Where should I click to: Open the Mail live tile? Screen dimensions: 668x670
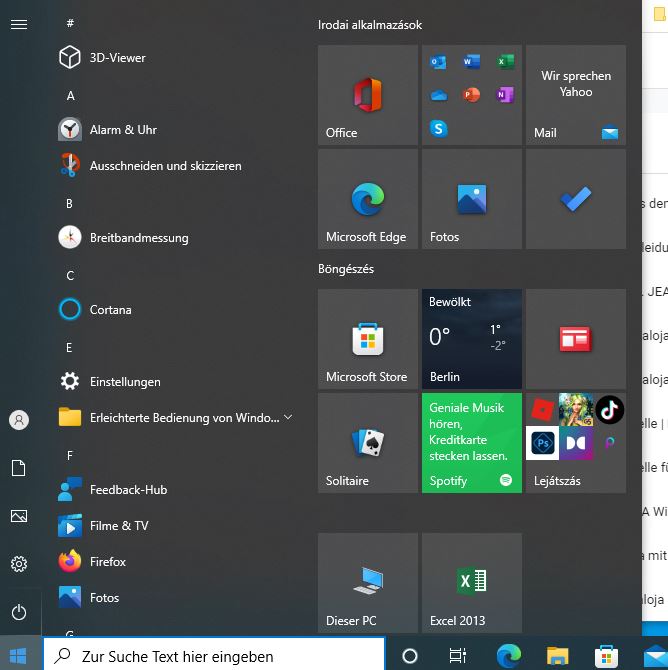(x=576, y=95)
